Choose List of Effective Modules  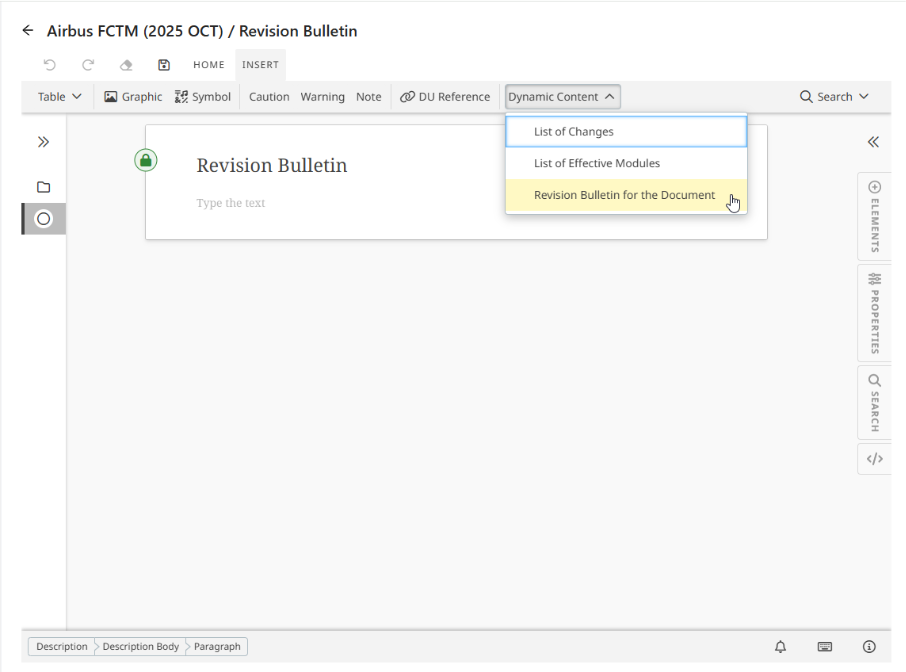(626, 164)
